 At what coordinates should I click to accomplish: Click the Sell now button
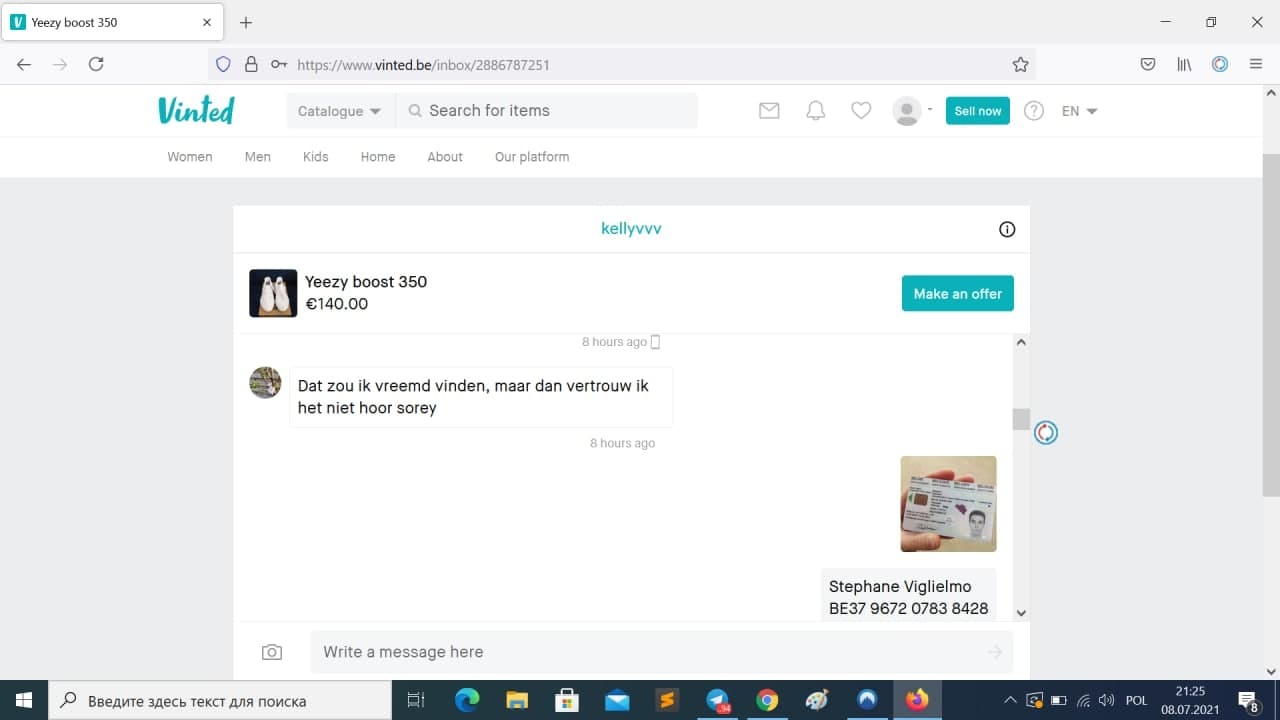click(978, 111)
